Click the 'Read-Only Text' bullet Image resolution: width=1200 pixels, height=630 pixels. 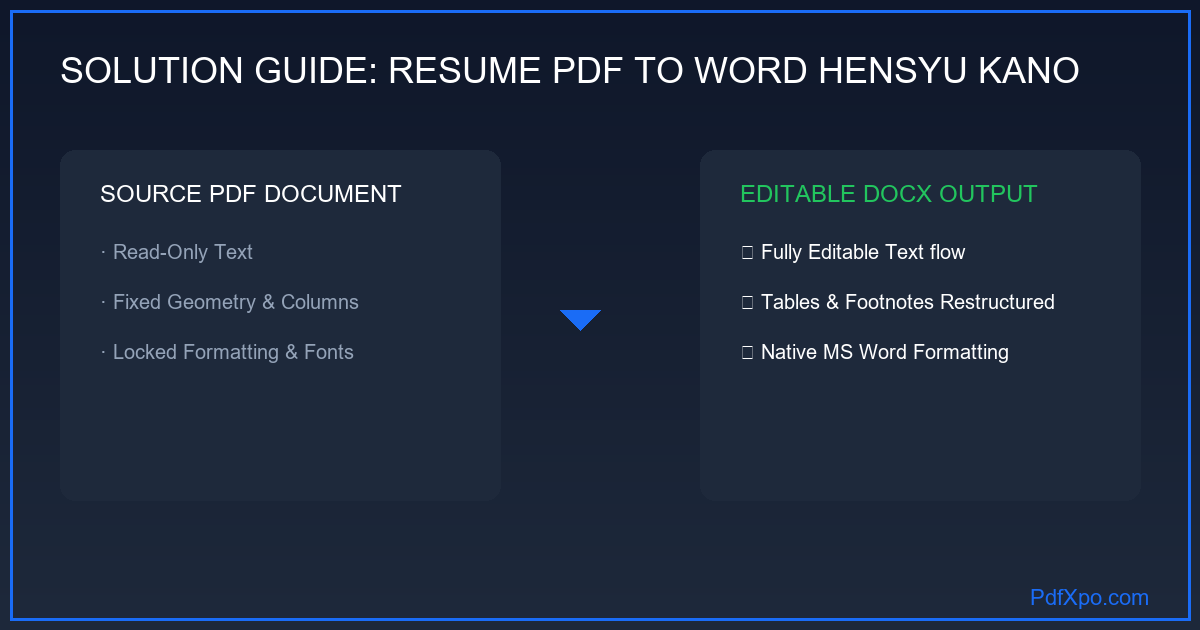coord(177,252)
